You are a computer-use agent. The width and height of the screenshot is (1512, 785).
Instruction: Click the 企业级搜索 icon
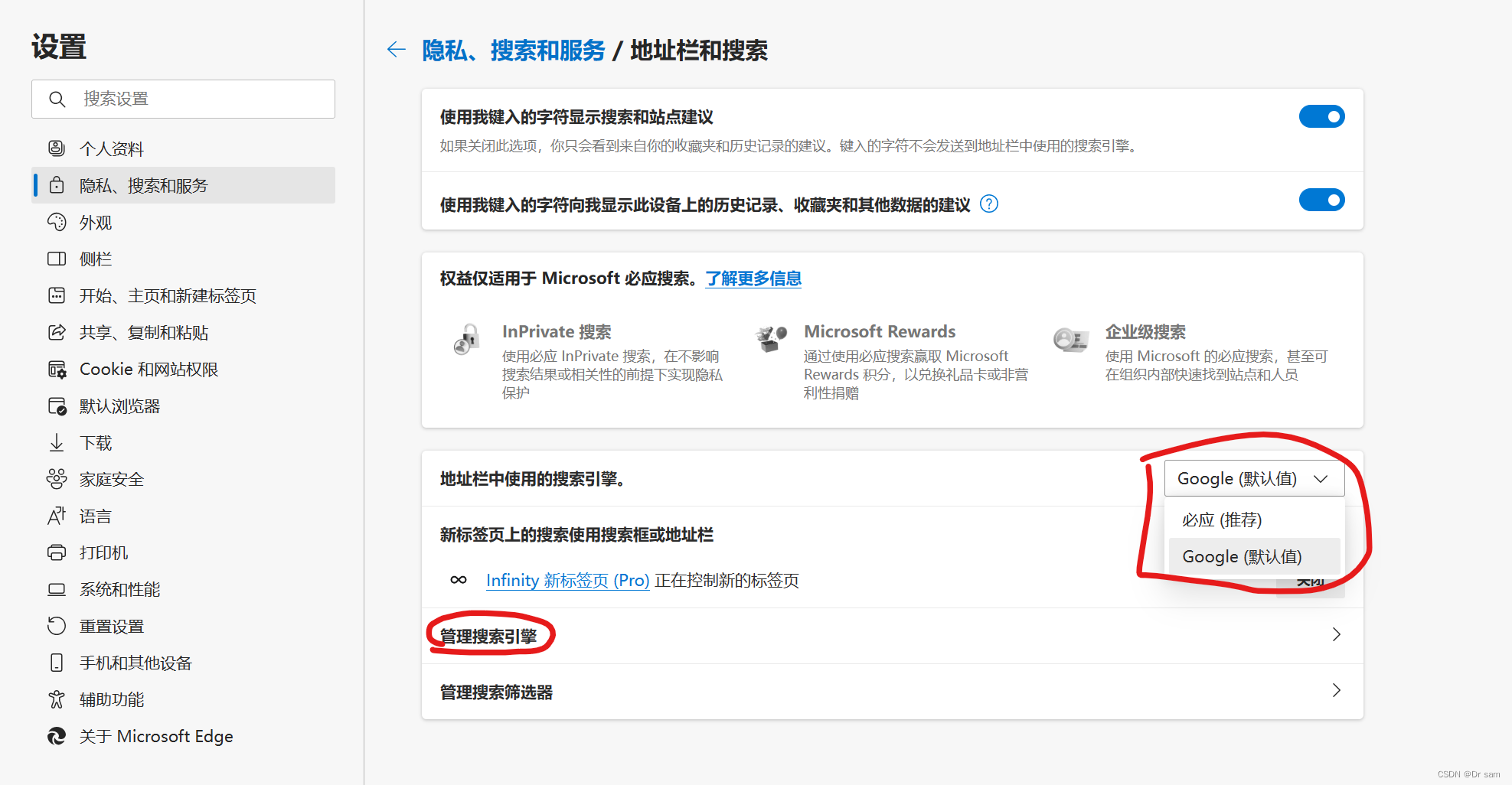coord(1071,339)
